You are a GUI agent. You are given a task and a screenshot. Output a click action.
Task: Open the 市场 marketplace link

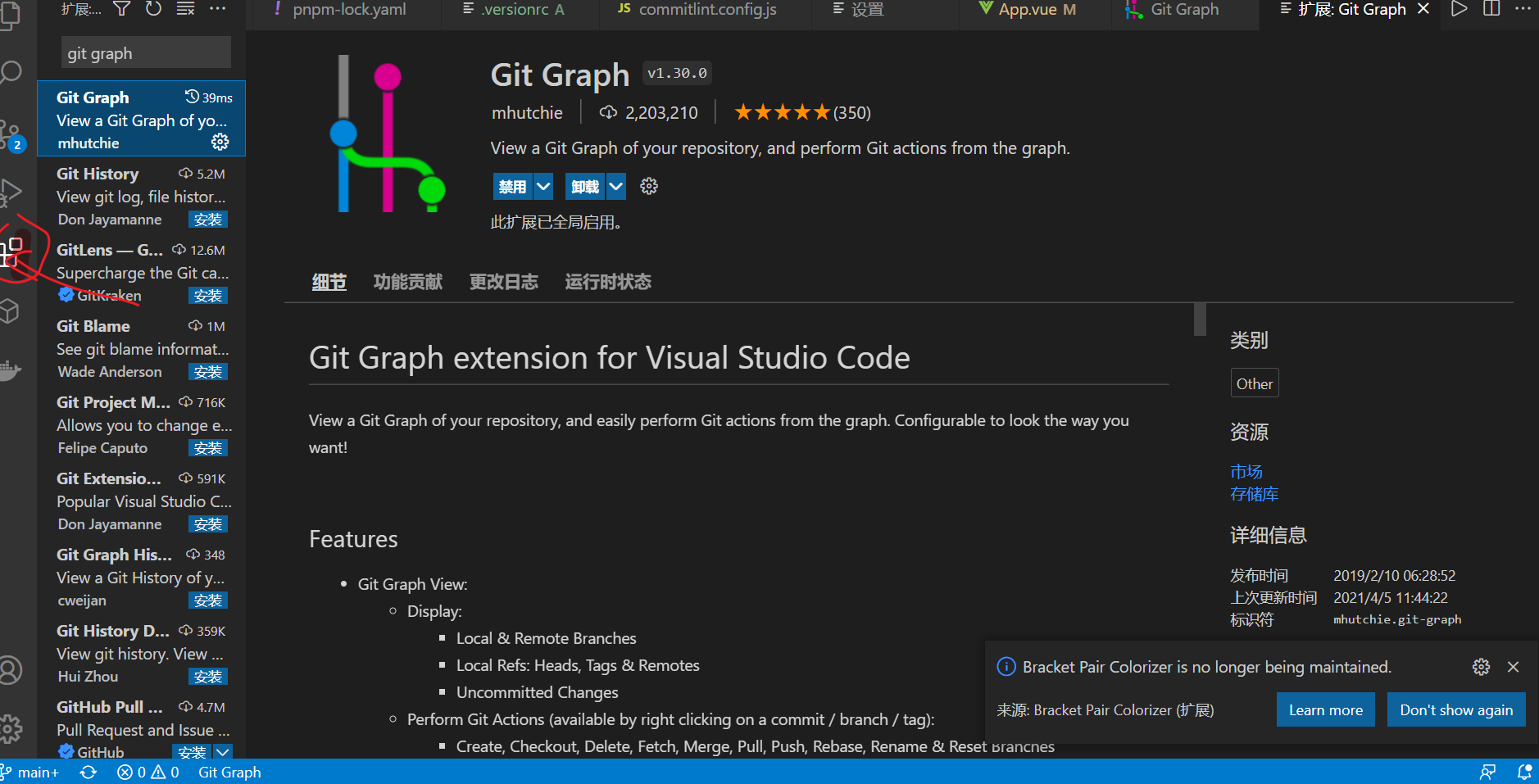tap(1246, 472)
